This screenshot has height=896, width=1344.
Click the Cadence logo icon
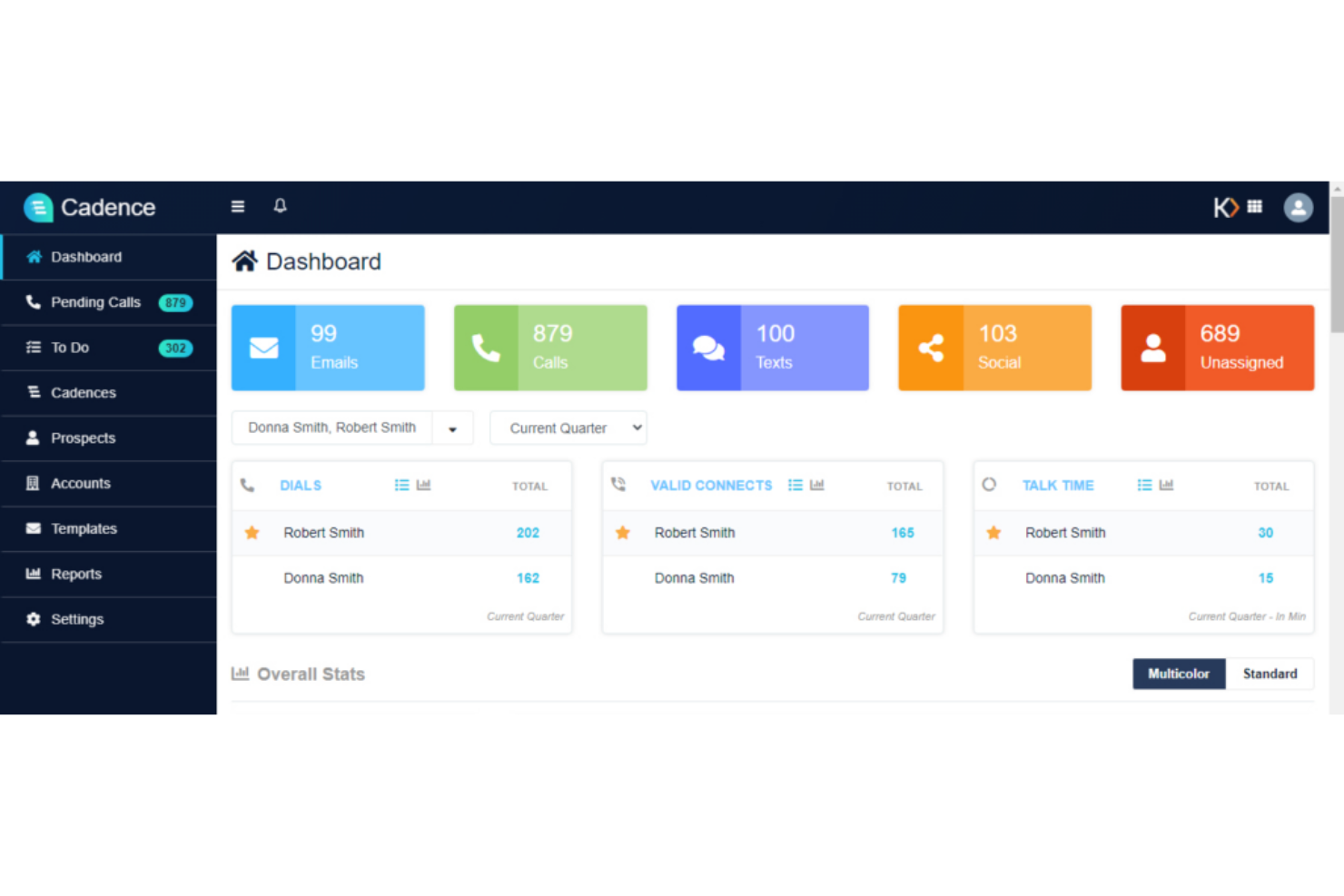[x=38, y=207]
